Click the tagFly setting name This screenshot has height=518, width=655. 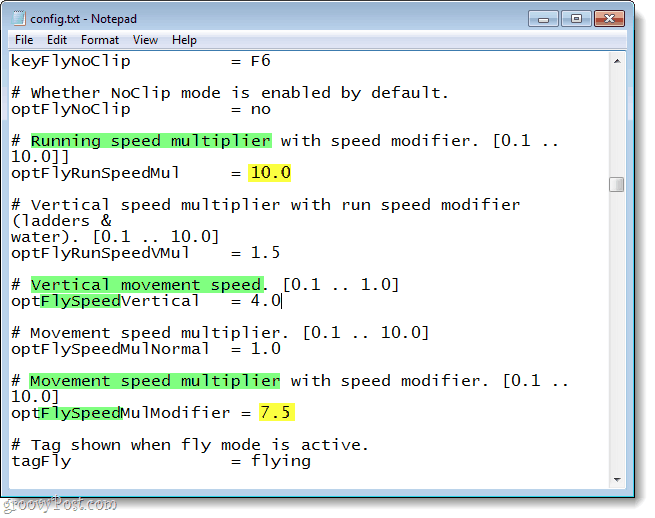(41, 461)
